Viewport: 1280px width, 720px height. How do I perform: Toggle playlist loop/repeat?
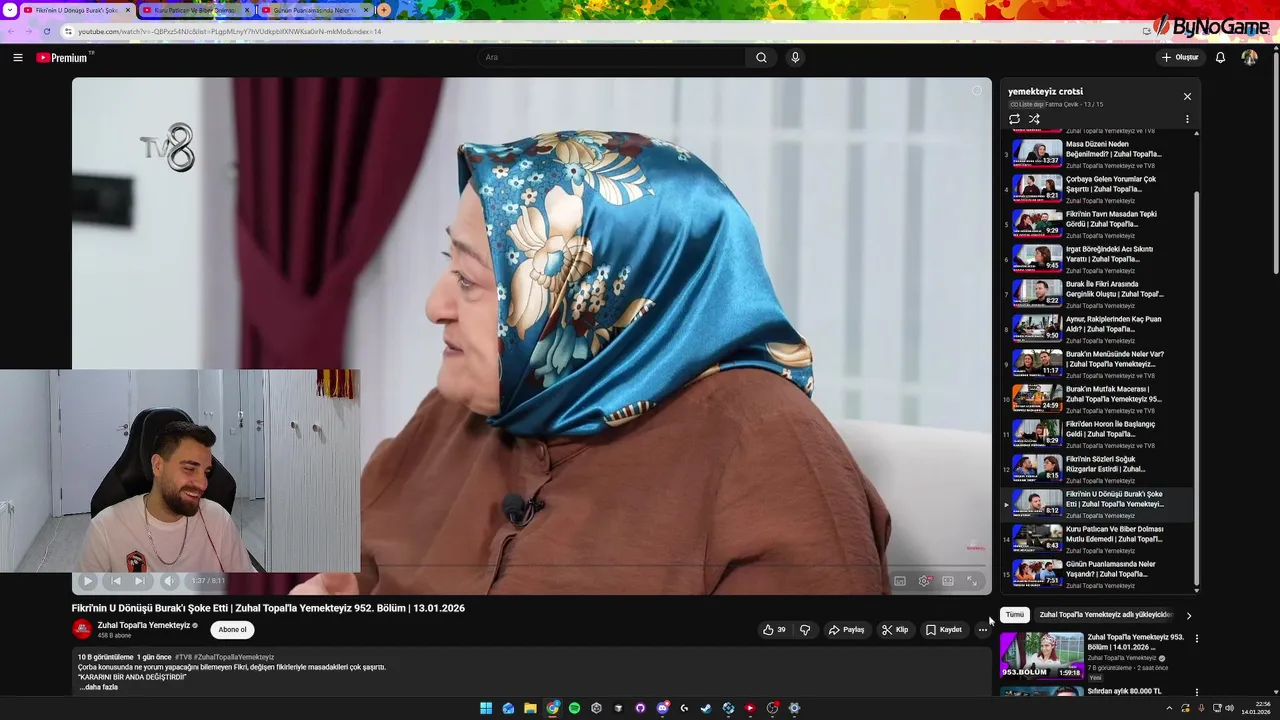click(1014, 119)
